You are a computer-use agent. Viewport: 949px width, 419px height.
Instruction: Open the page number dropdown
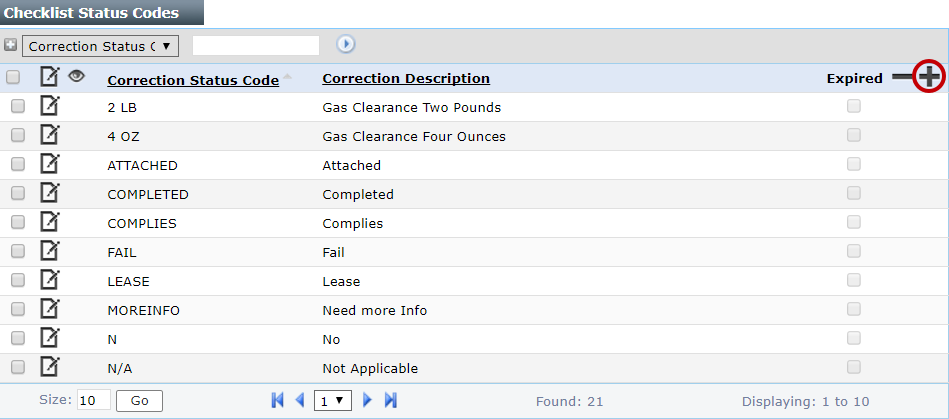point(333,400)
